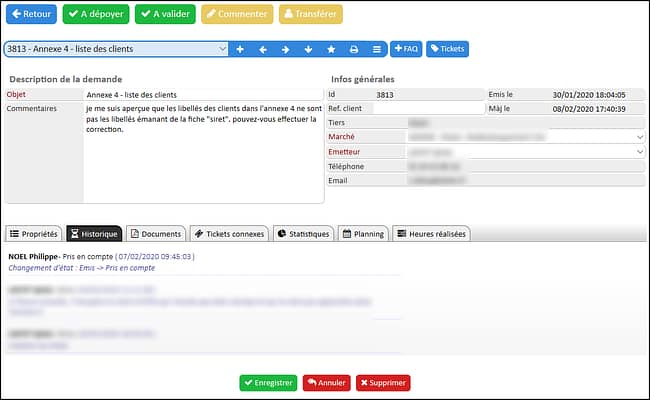Go to next ticket with right arrow

coord(285,49)
